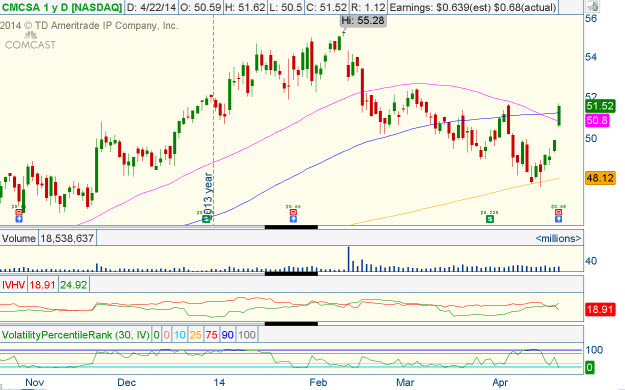
Task: Click 100 axis label in bottom panel
Action: (x=594, y=350)
